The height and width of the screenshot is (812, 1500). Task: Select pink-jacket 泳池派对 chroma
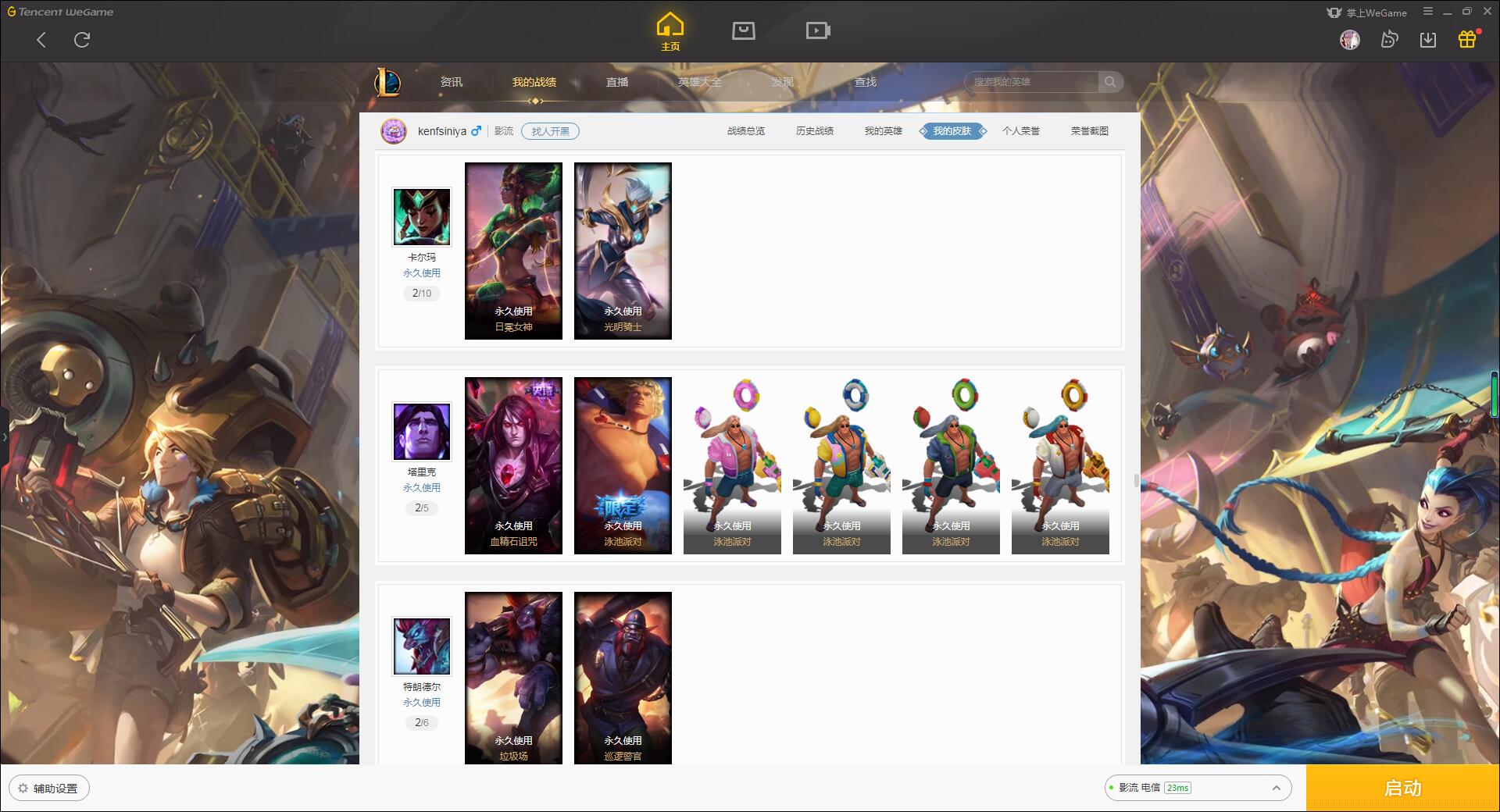(732, 465)
